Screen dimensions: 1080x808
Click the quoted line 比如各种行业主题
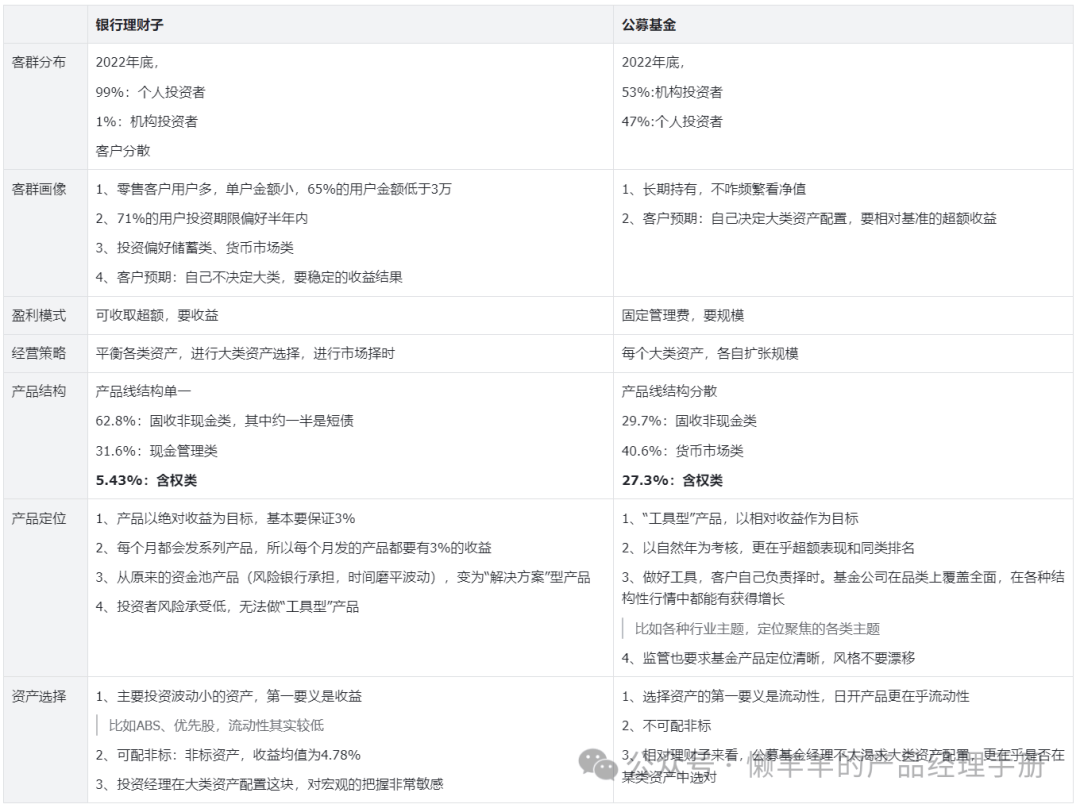tap(757, 629)
